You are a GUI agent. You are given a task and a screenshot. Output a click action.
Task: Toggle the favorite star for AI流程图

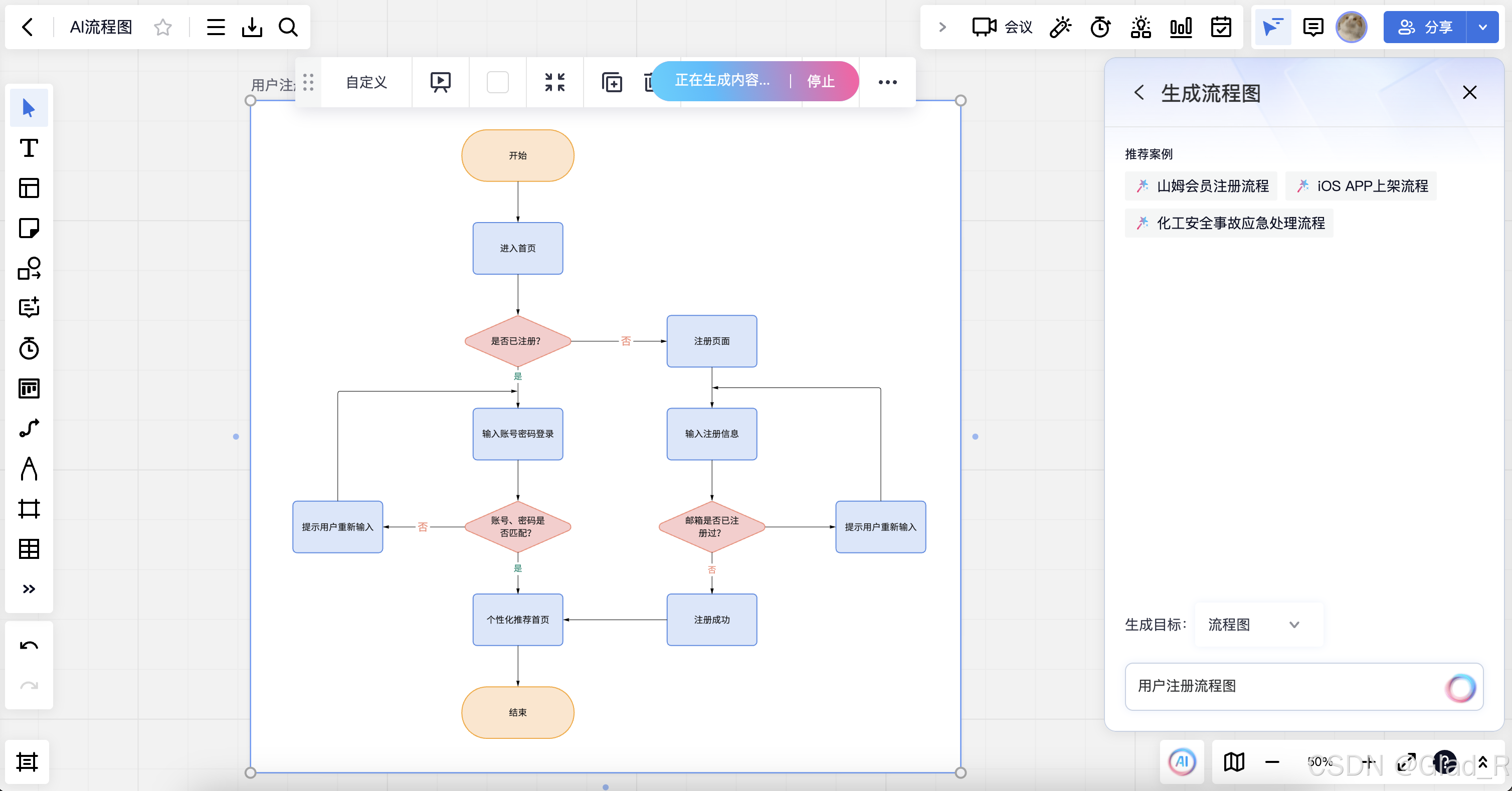[162, 27]
